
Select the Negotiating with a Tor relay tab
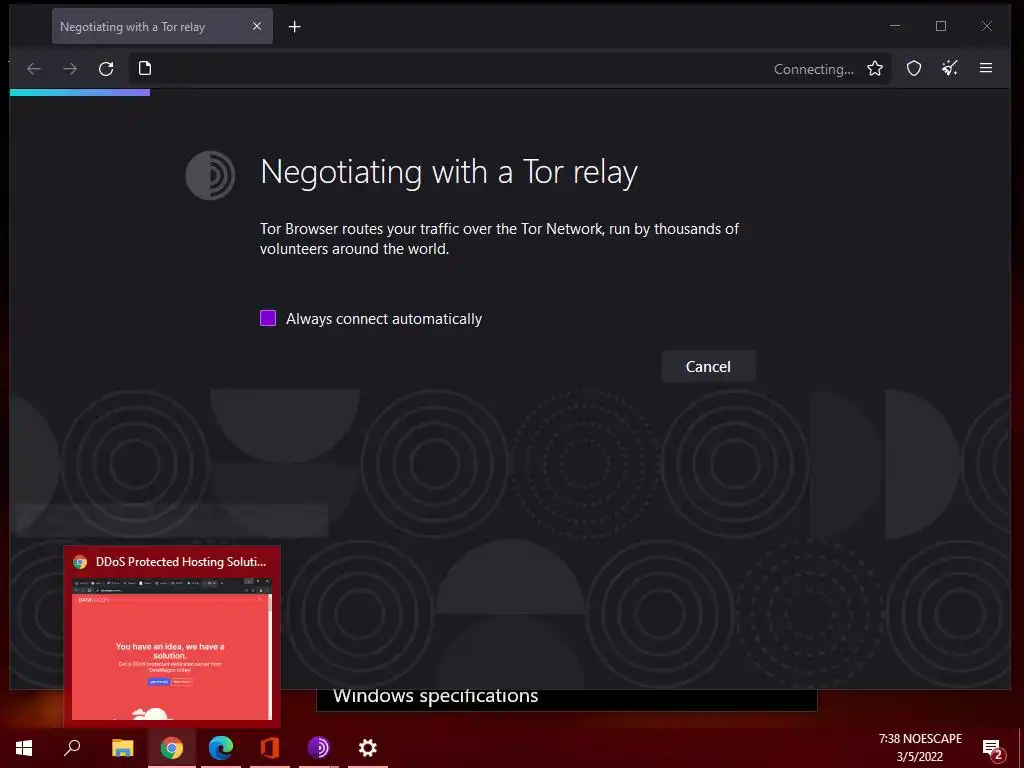click(x=162, y=26)
